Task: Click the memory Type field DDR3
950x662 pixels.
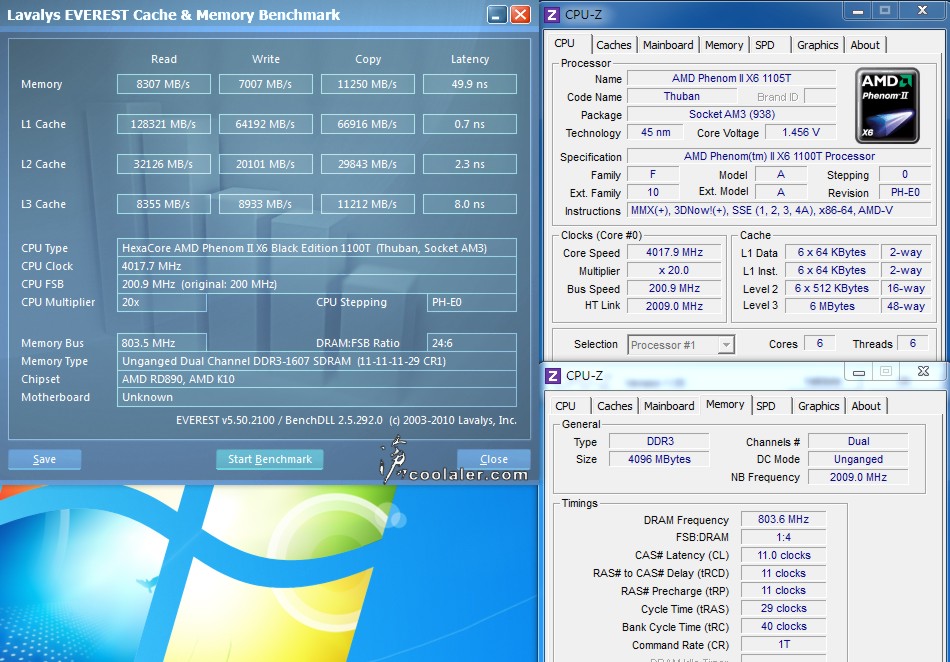Action: [x=659, y=441]
